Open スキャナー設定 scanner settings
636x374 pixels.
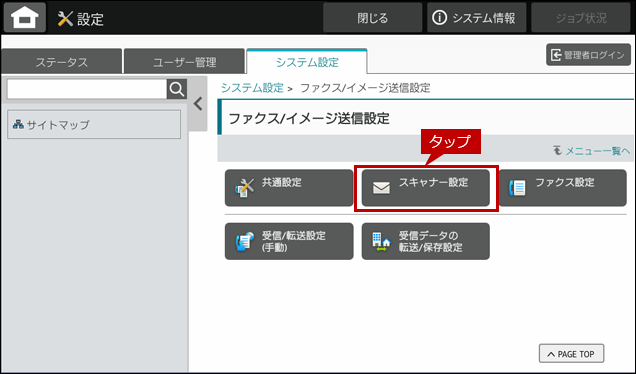click(425, 188)
